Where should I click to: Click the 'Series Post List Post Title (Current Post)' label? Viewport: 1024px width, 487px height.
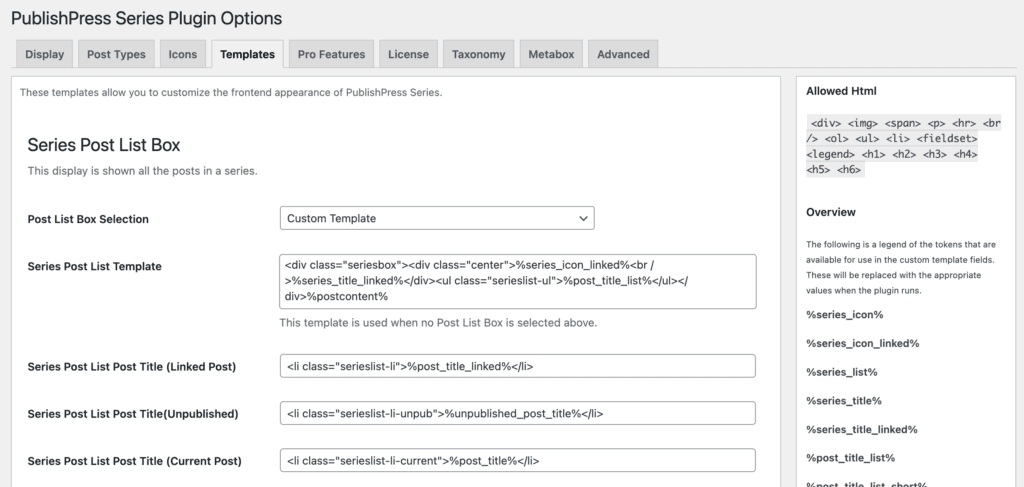click(135, 461)
